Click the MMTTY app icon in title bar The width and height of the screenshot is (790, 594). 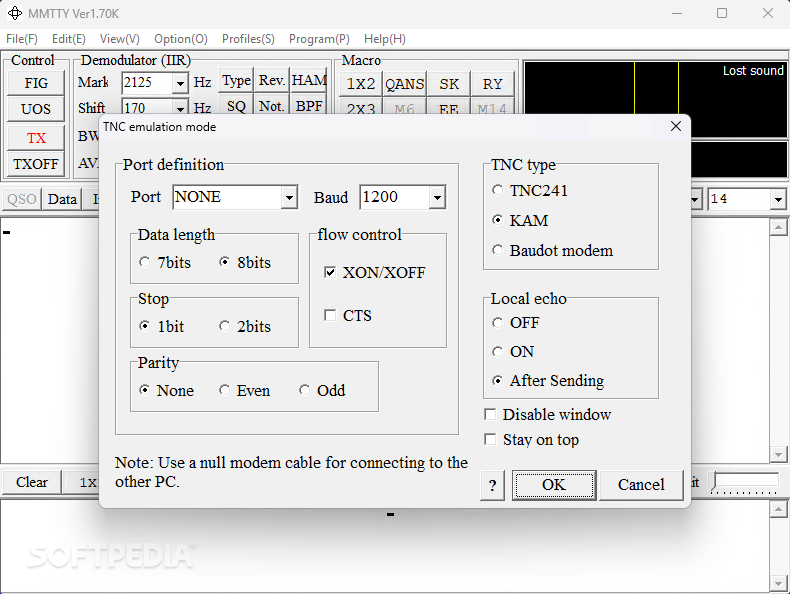click(15, 13)
